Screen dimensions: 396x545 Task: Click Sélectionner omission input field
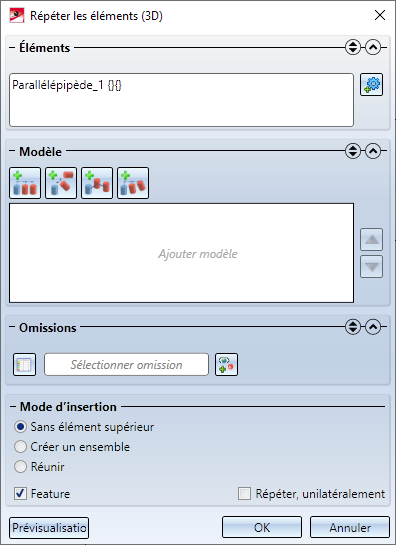click(127, 365)
